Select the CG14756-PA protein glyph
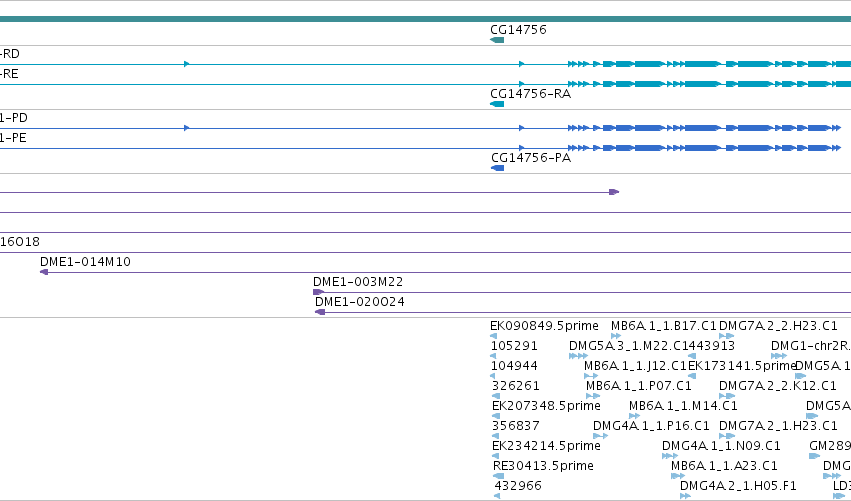 (x=498, y=168)
